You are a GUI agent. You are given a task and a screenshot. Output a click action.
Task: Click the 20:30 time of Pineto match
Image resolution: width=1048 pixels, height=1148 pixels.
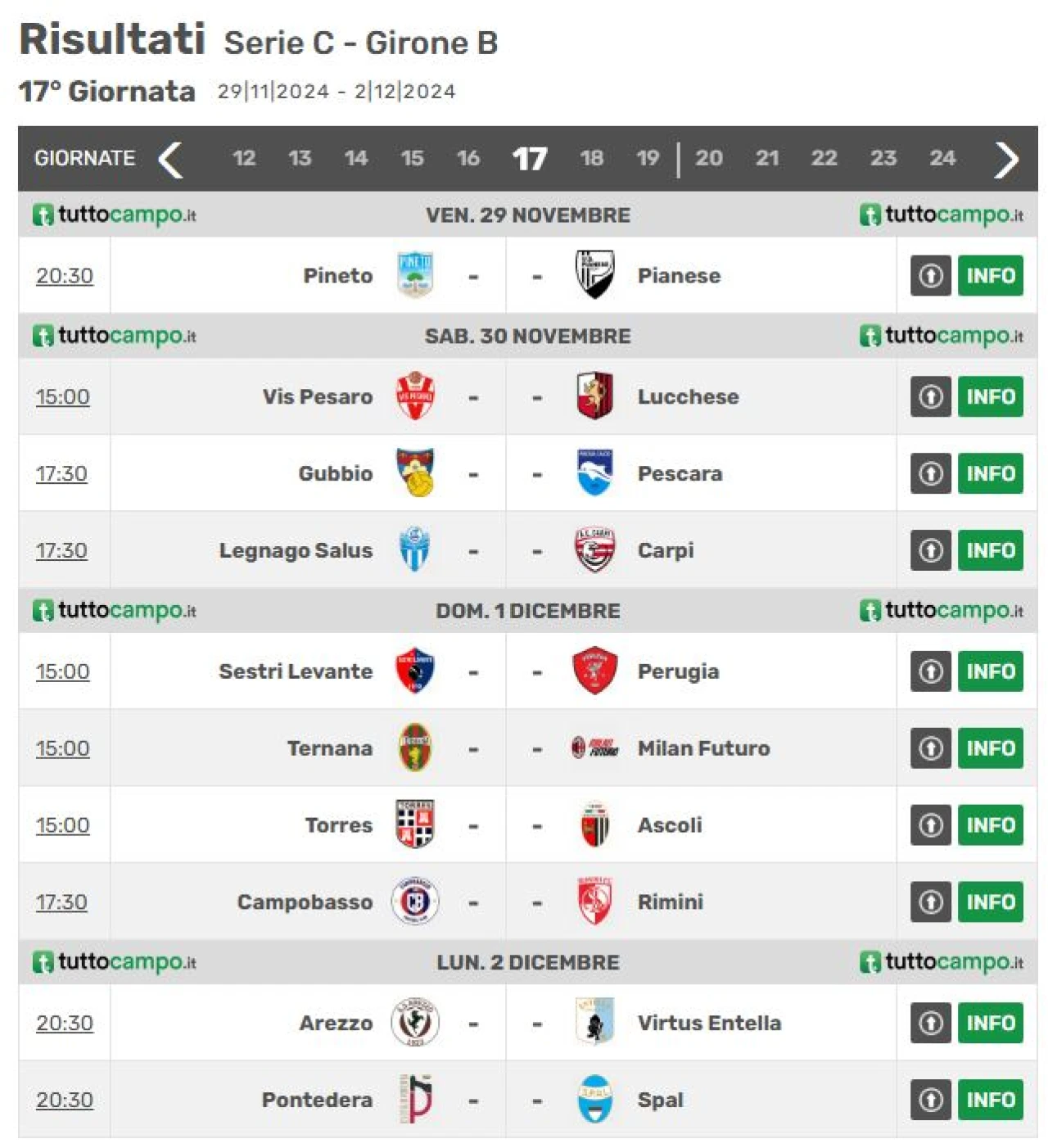[65, 276]
